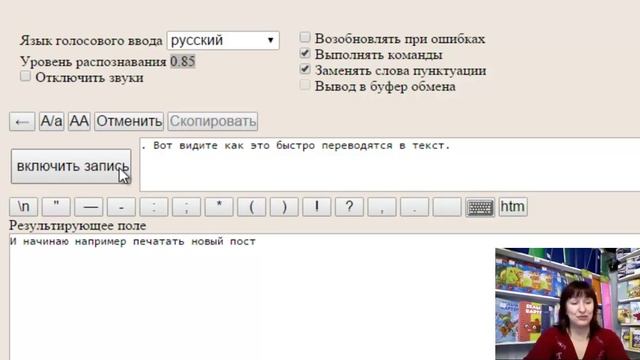The width and height of the screenshot is (640, 360).
Task: Insert the asterisk symbol
Action: [x=219, y=207]
